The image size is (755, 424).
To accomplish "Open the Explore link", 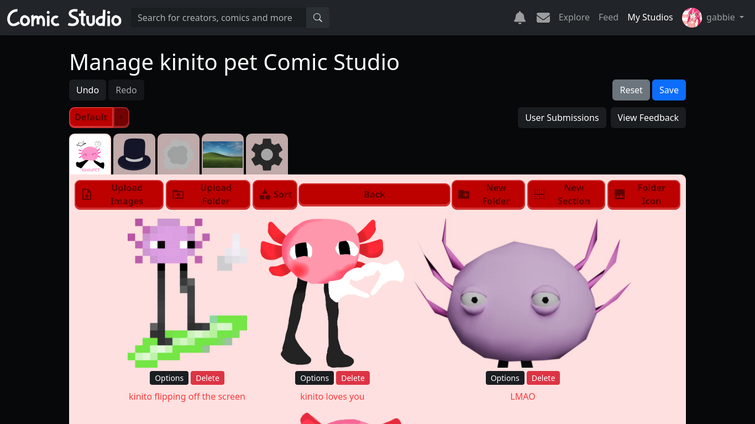I will tap(574, 17).
